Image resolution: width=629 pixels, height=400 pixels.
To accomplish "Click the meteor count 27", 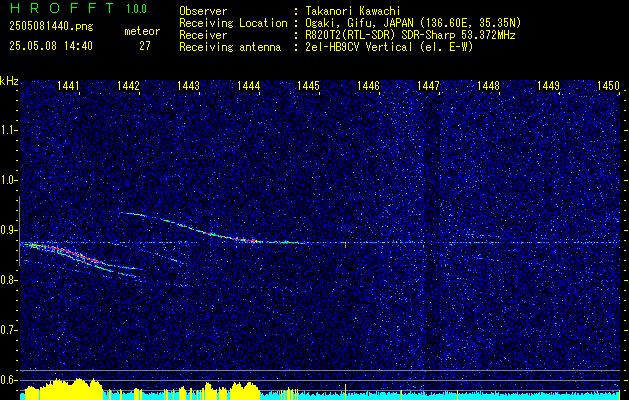I will [144, 46].
